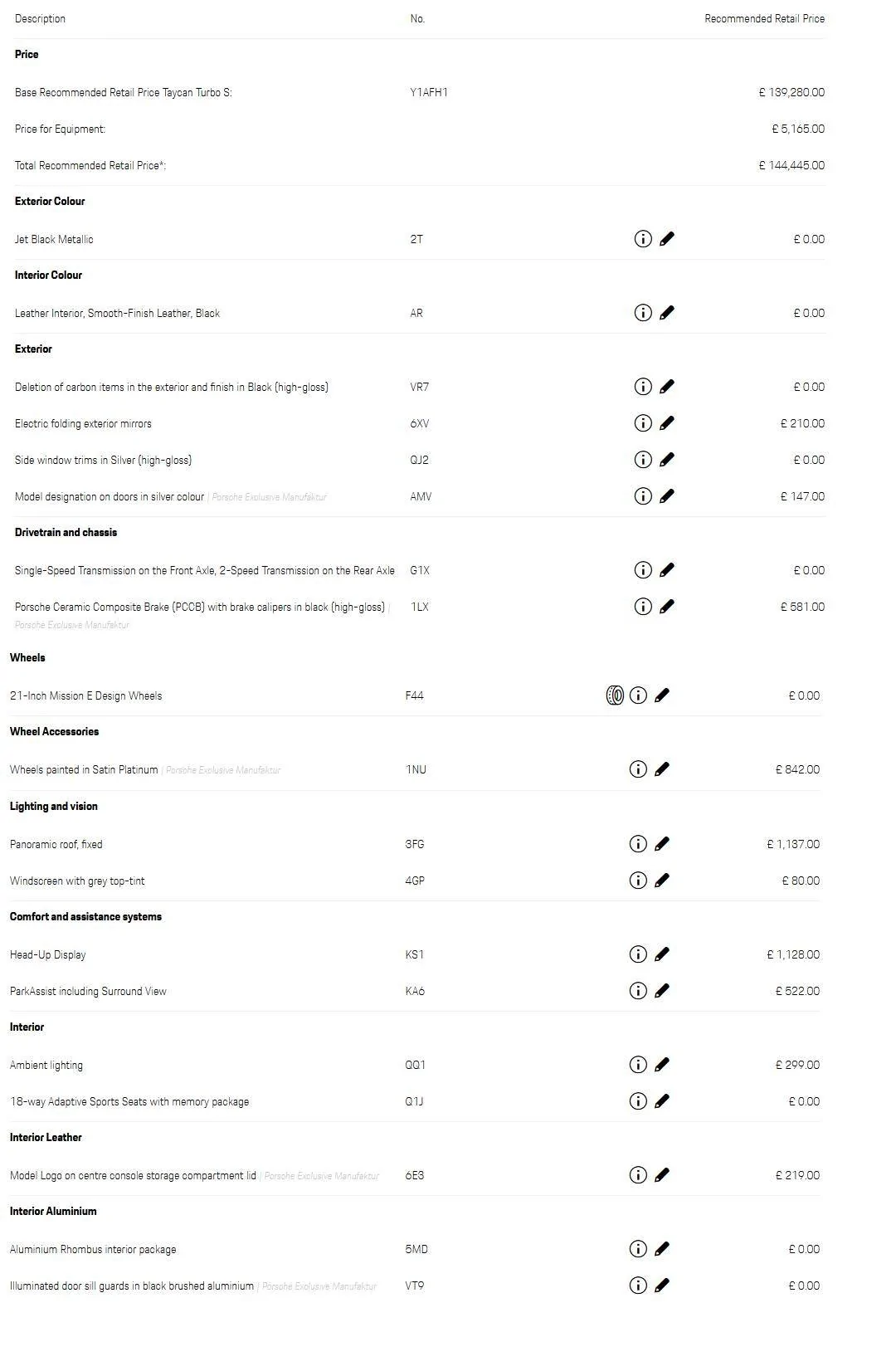Show info for Illuminated door sill guards
896x1371 pixels.
[x=638, y=1286]
